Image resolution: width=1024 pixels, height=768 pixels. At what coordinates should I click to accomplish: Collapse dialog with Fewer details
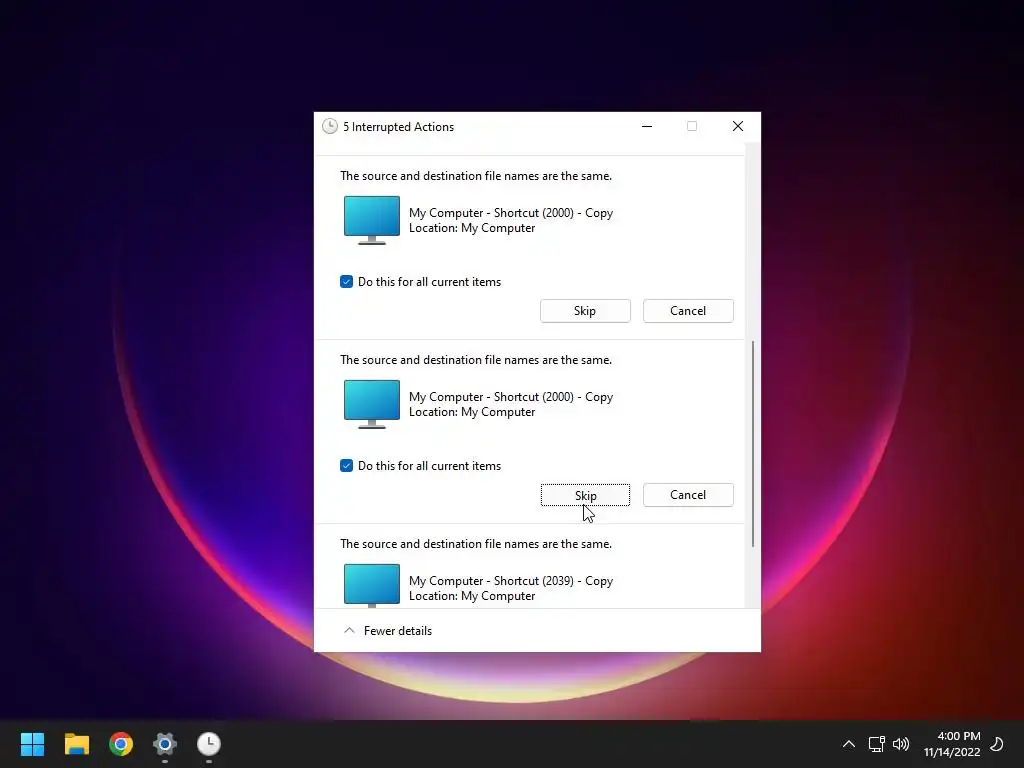388,631
